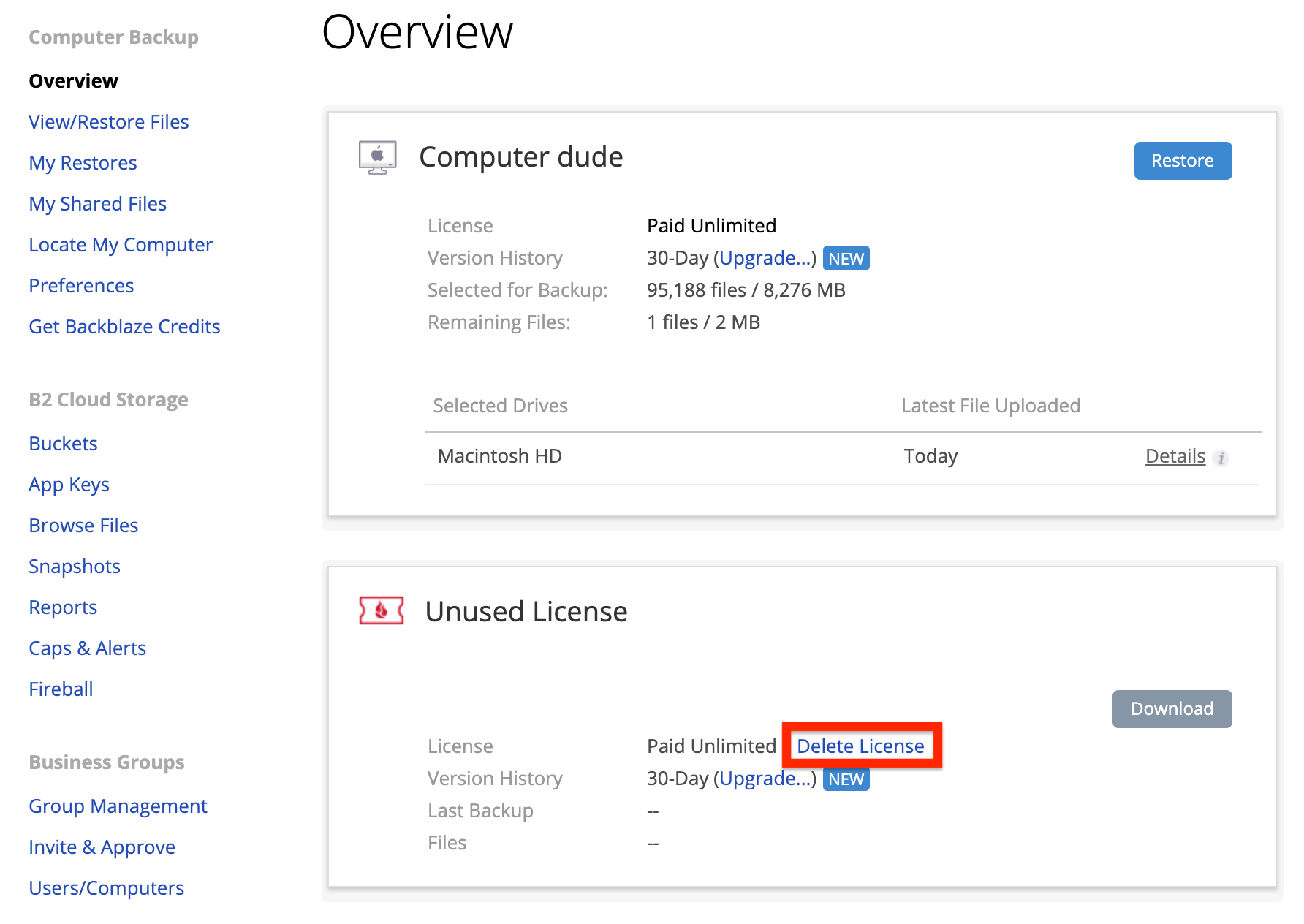Open Snapshots in B2 Cloud Storage
The height and width of the screenshot is (924, 1304).
click(75, 567)
